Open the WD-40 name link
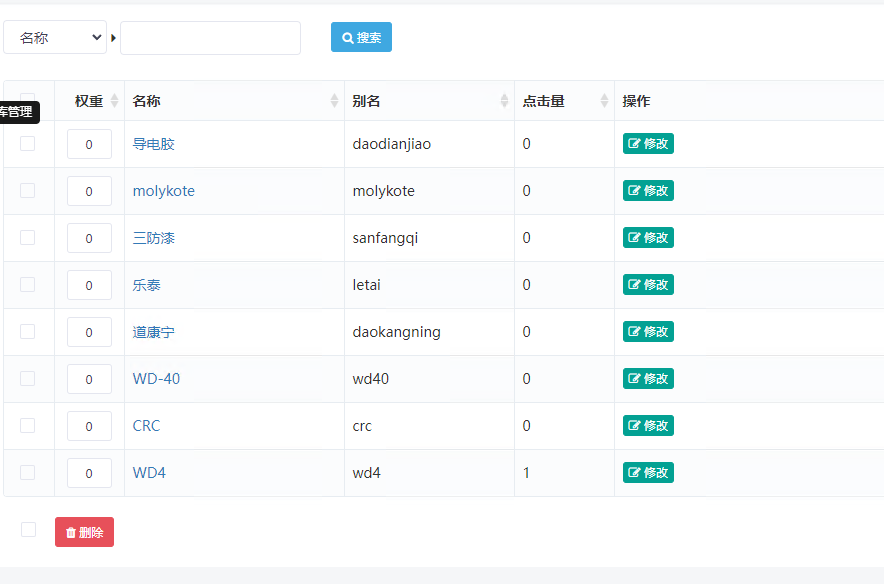 (156, 379)
